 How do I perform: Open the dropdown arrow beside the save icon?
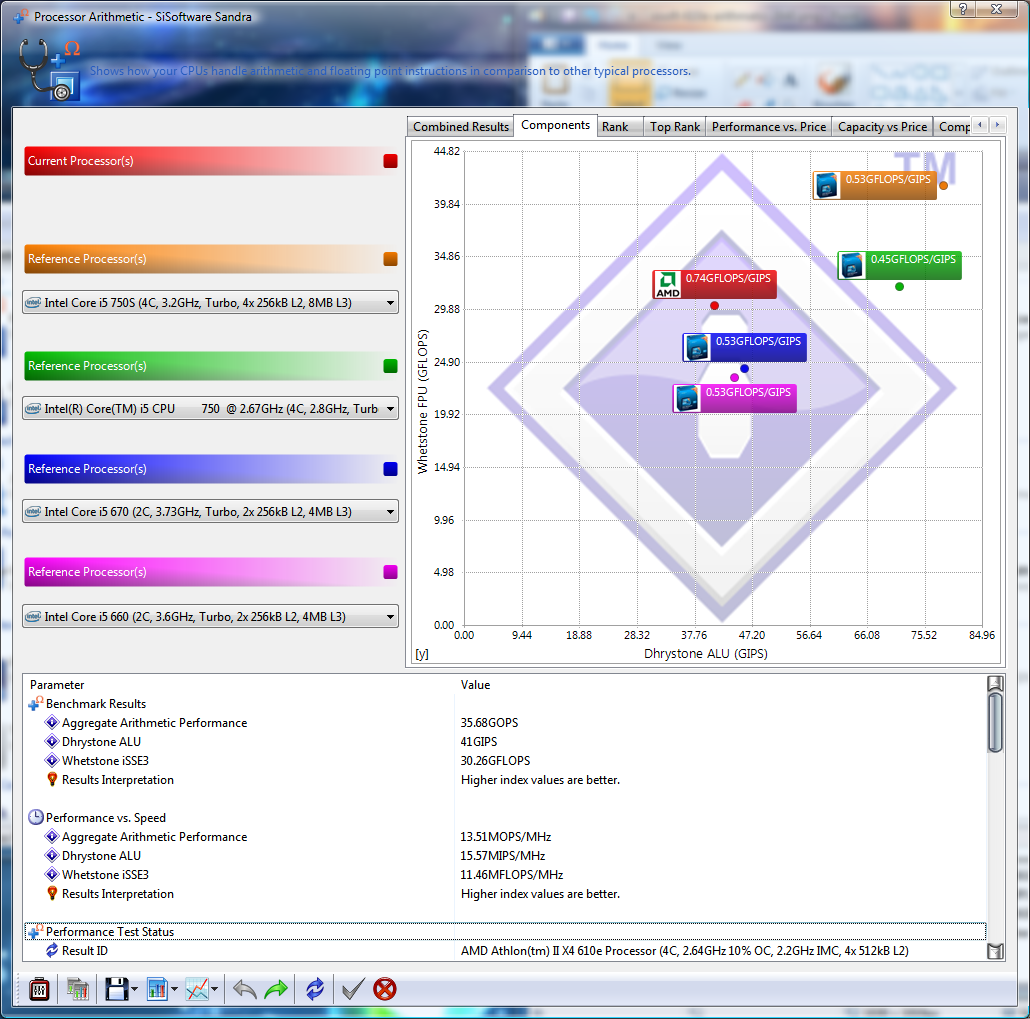[x=135, y=989]
